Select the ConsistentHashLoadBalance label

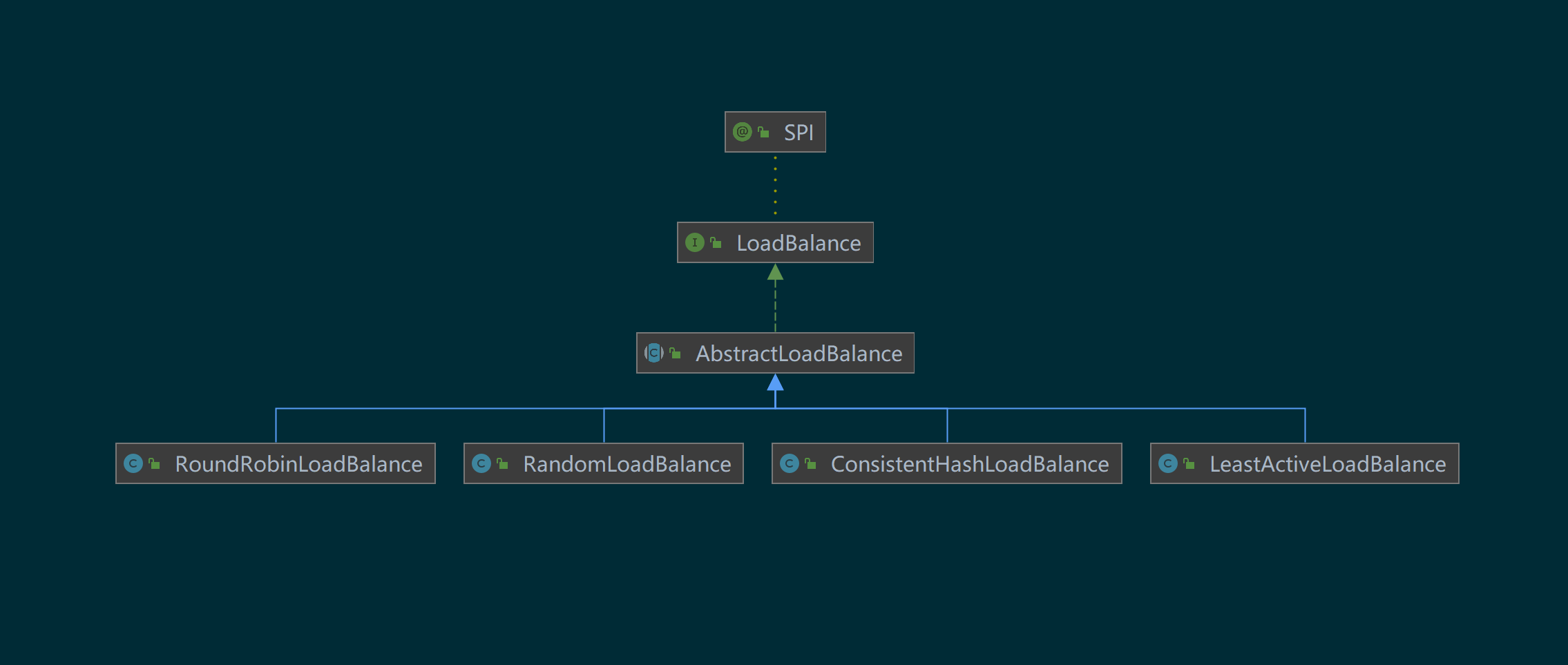pyautogui.click(x=970, y=464)
